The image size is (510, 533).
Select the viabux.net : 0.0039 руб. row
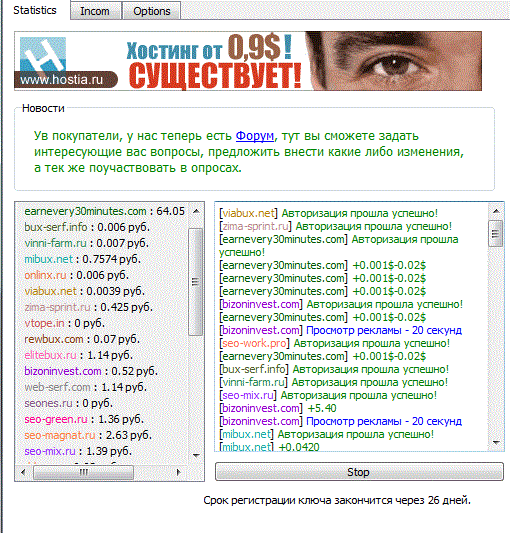[x=84, y=291]
